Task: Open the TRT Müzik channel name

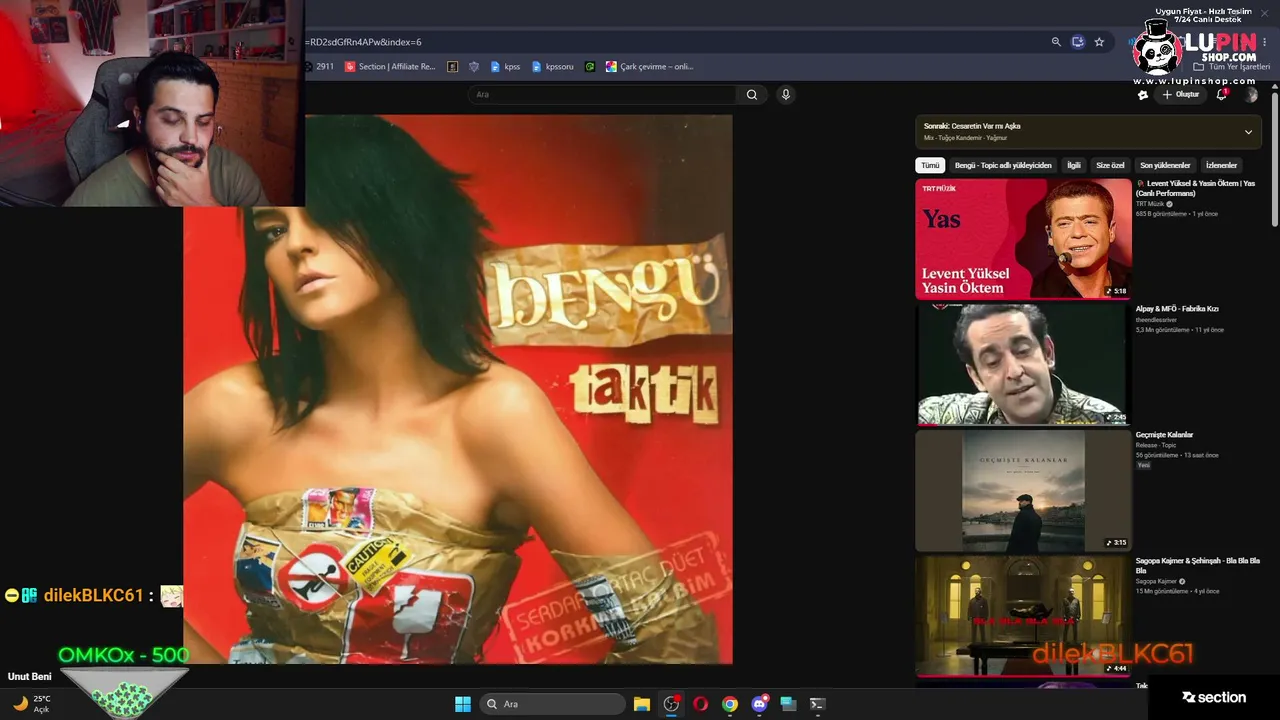Action: pyautogui.click(x=1150, y=204)
